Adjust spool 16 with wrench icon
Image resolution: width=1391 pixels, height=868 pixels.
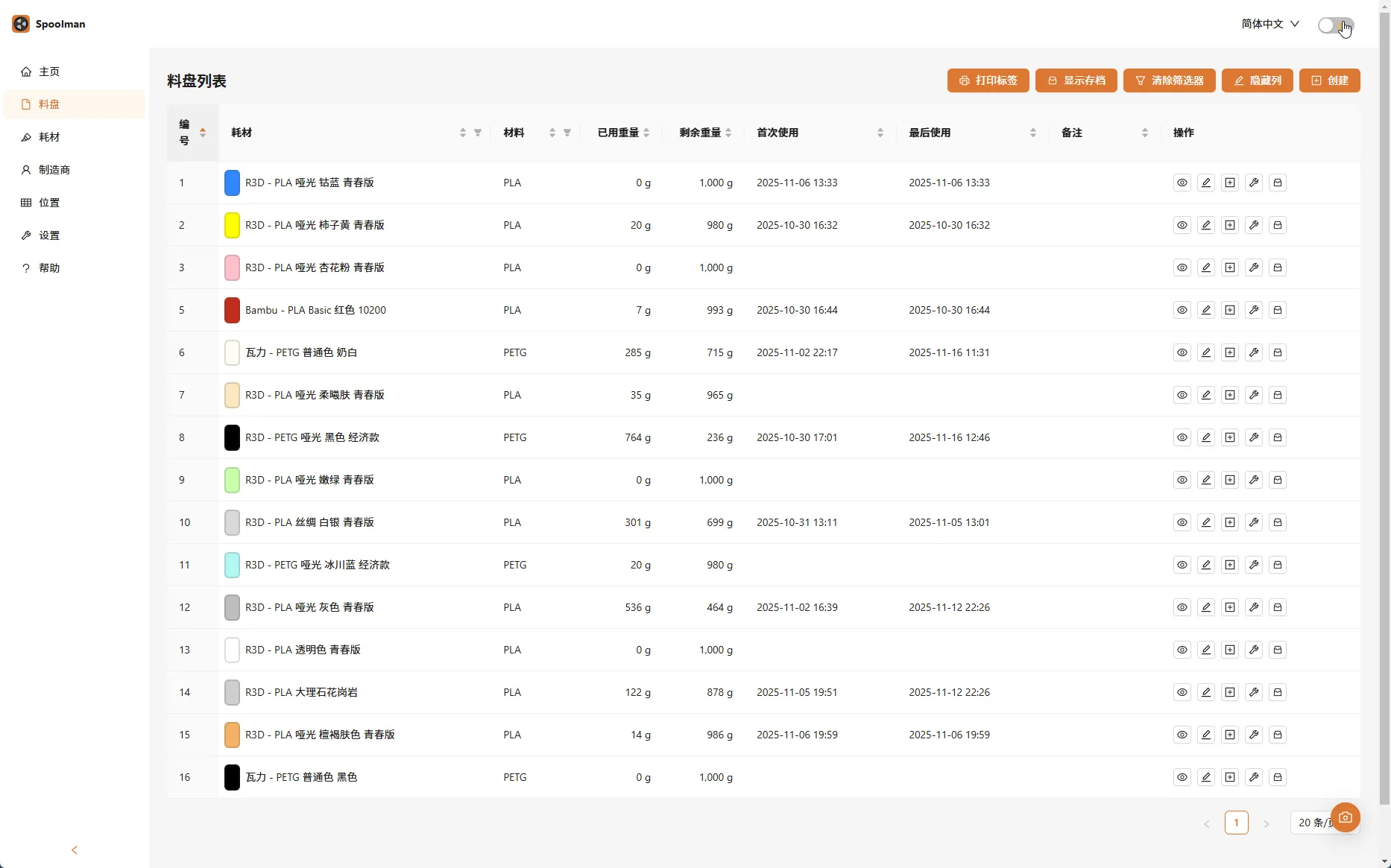click(1254, 777)
